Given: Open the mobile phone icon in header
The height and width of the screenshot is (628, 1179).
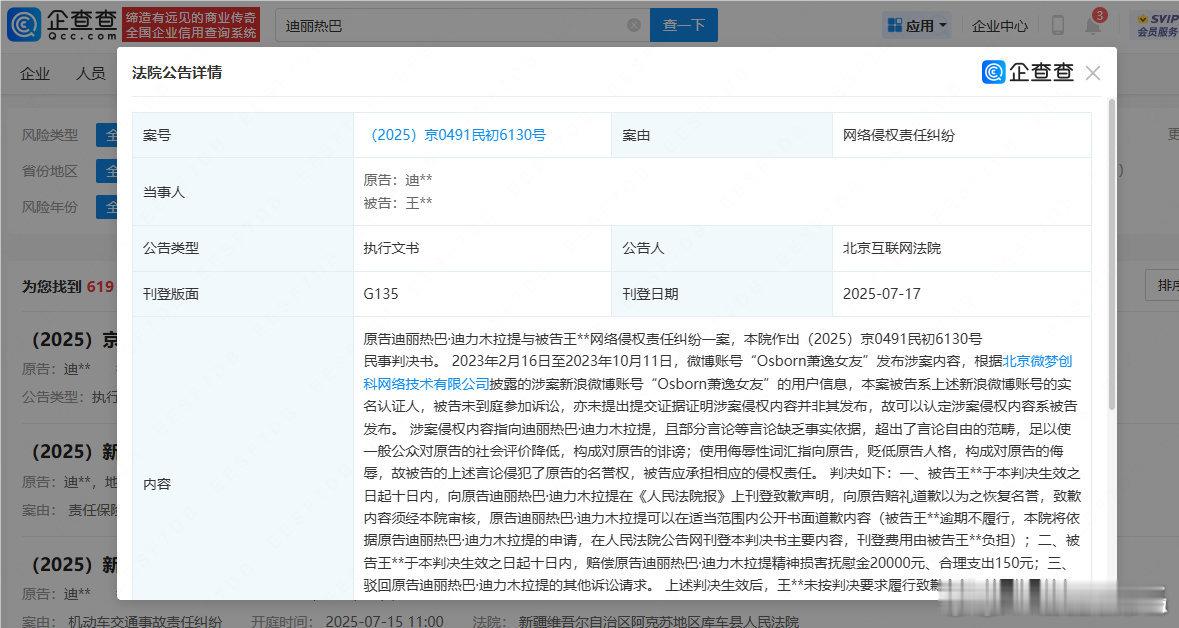Looking at the screenshot, I should (x=1057, y=25).
